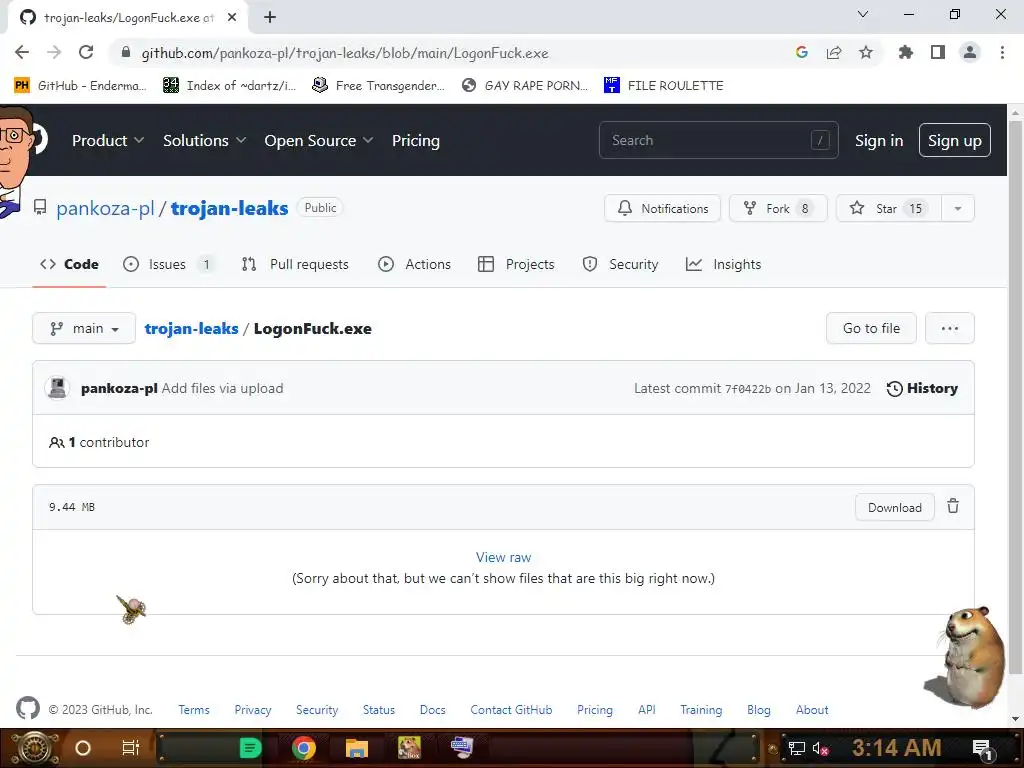The height and width of the screenshot is (768, 1024).
Task: Open the notification center tray icon
Action: pyautogui.click(x=983, y=748)
